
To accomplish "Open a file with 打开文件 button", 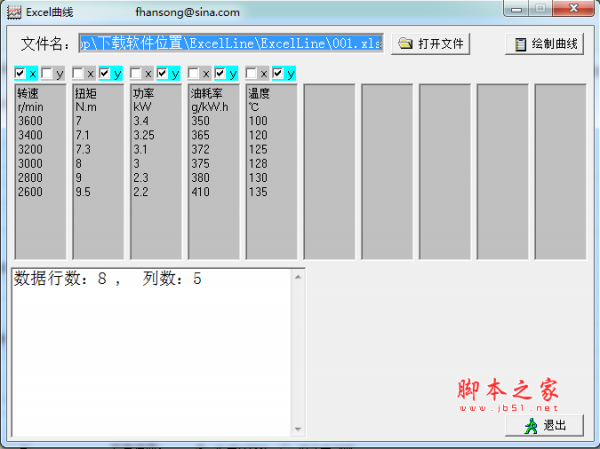I will coord(430,44).
